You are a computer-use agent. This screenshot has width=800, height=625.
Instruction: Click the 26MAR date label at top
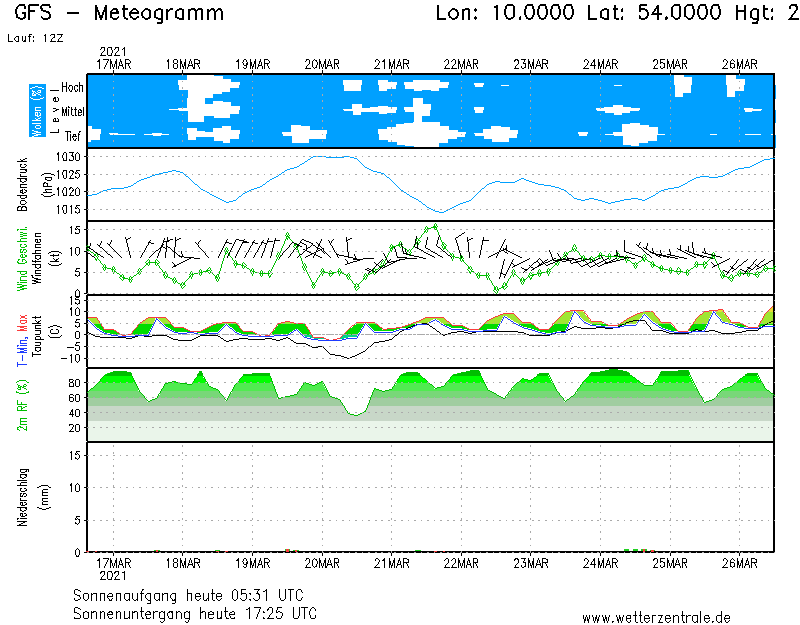(739, 64)
